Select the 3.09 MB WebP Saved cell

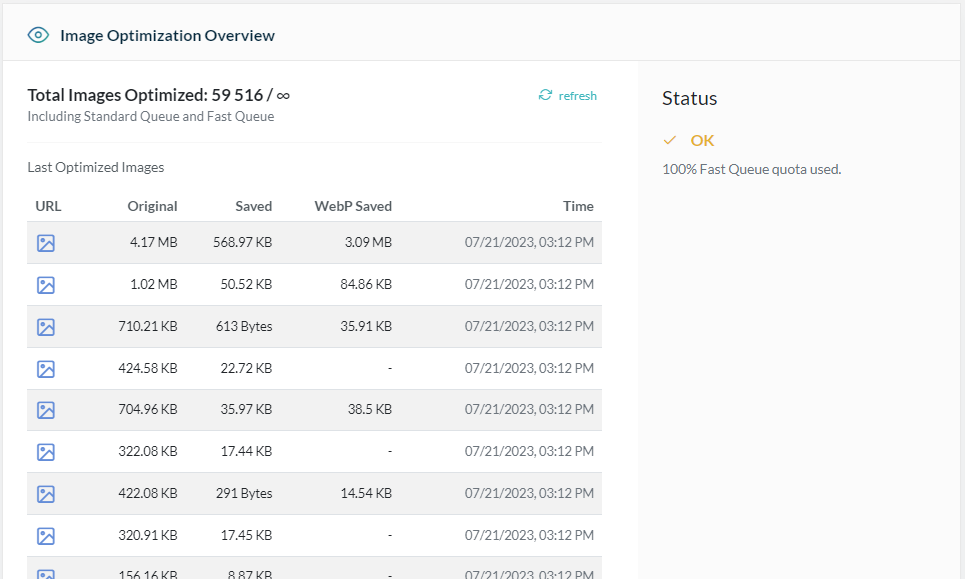pos(368,243)
